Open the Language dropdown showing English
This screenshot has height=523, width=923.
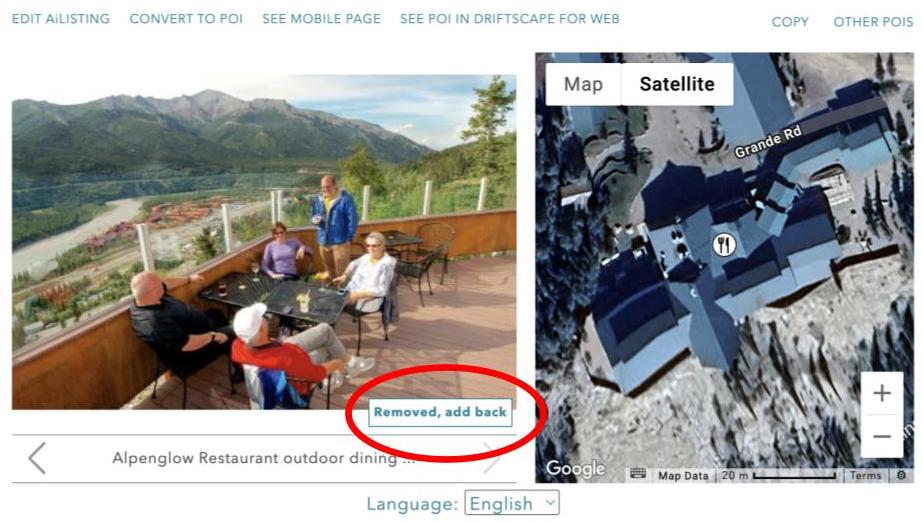pyautogui.click(x=512, y=504)
